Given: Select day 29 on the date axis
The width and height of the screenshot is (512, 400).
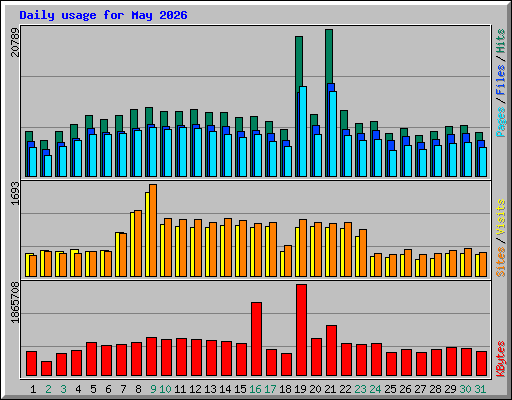Looking at the screenshot, I should point(450,389).
